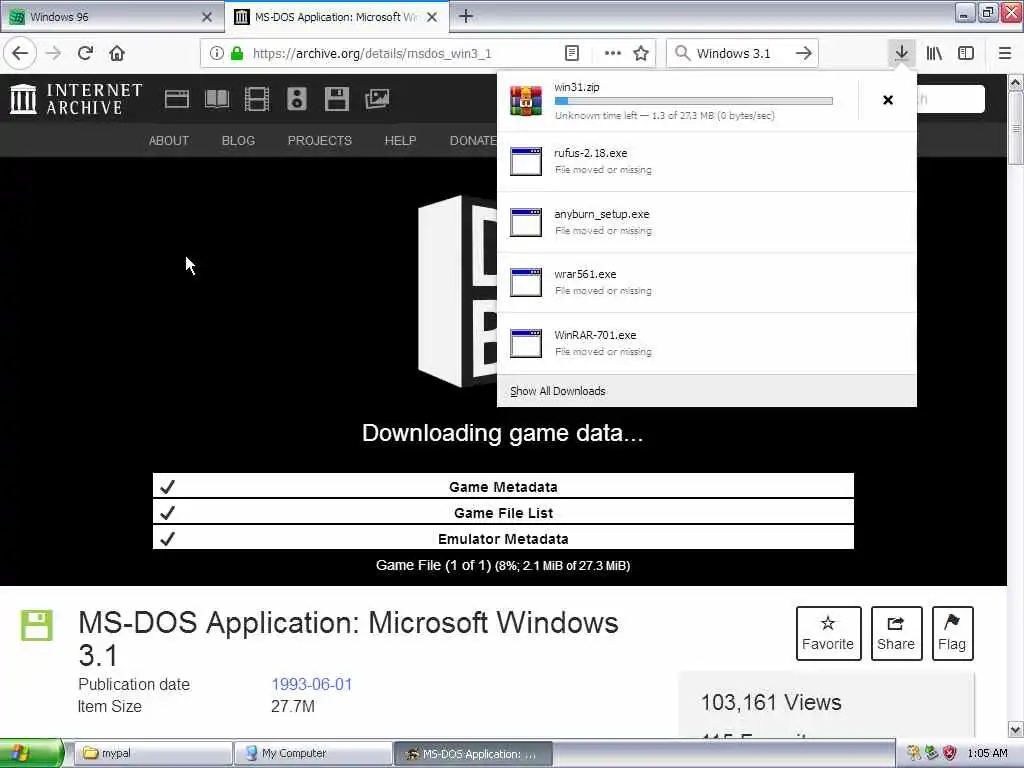Open the 1993-06-01 publication date link

tap(312, 684)
